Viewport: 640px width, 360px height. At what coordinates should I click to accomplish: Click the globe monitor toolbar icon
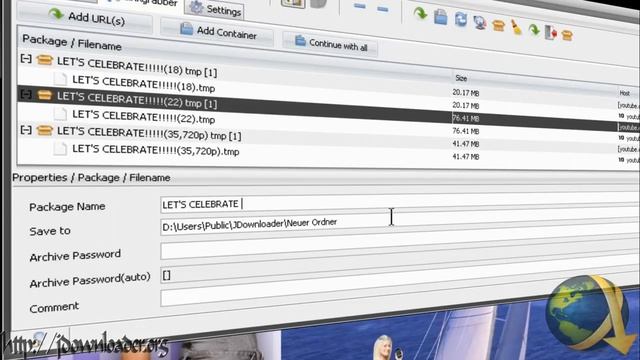[x=480, y=22]
